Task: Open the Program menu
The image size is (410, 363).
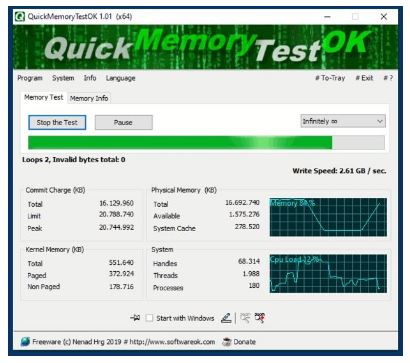Action: [x=30, y=78]
